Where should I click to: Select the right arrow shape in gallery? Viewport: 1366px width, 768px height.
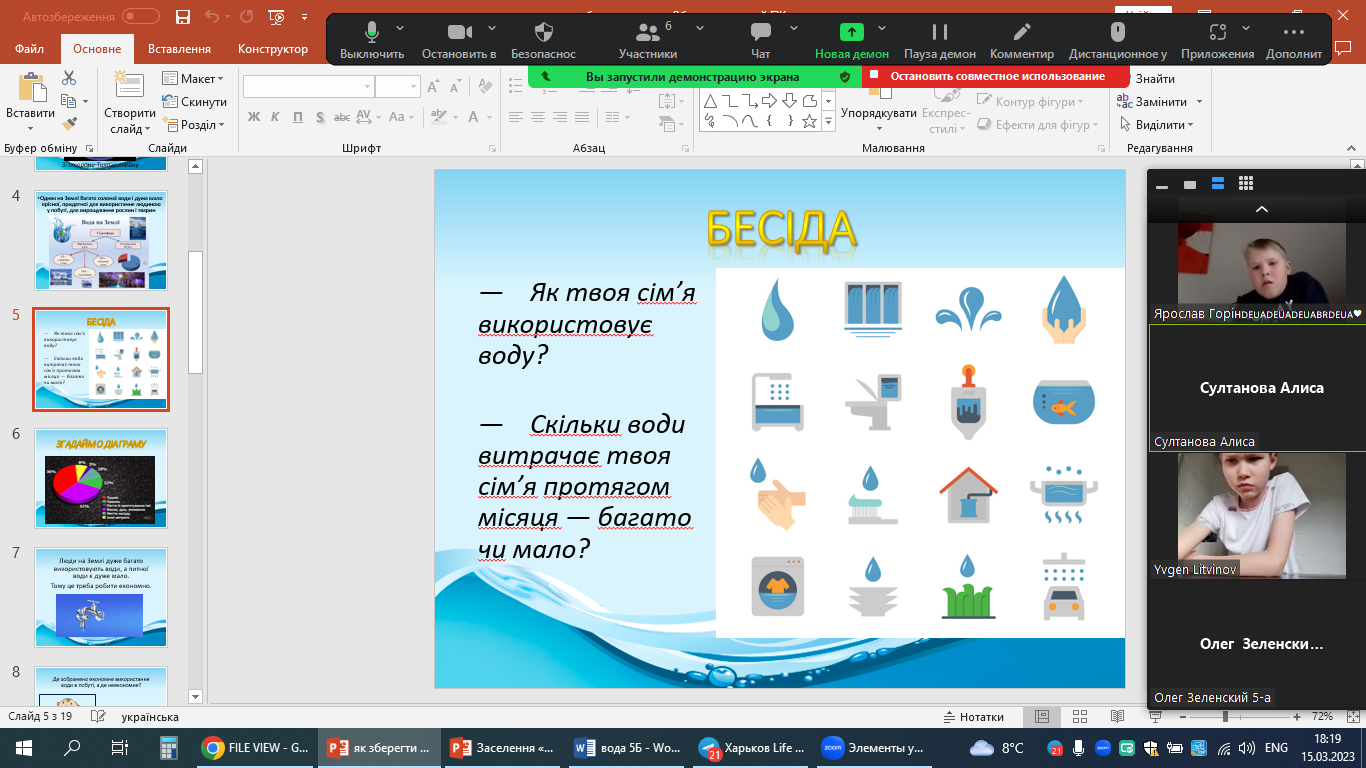point(769,101)
